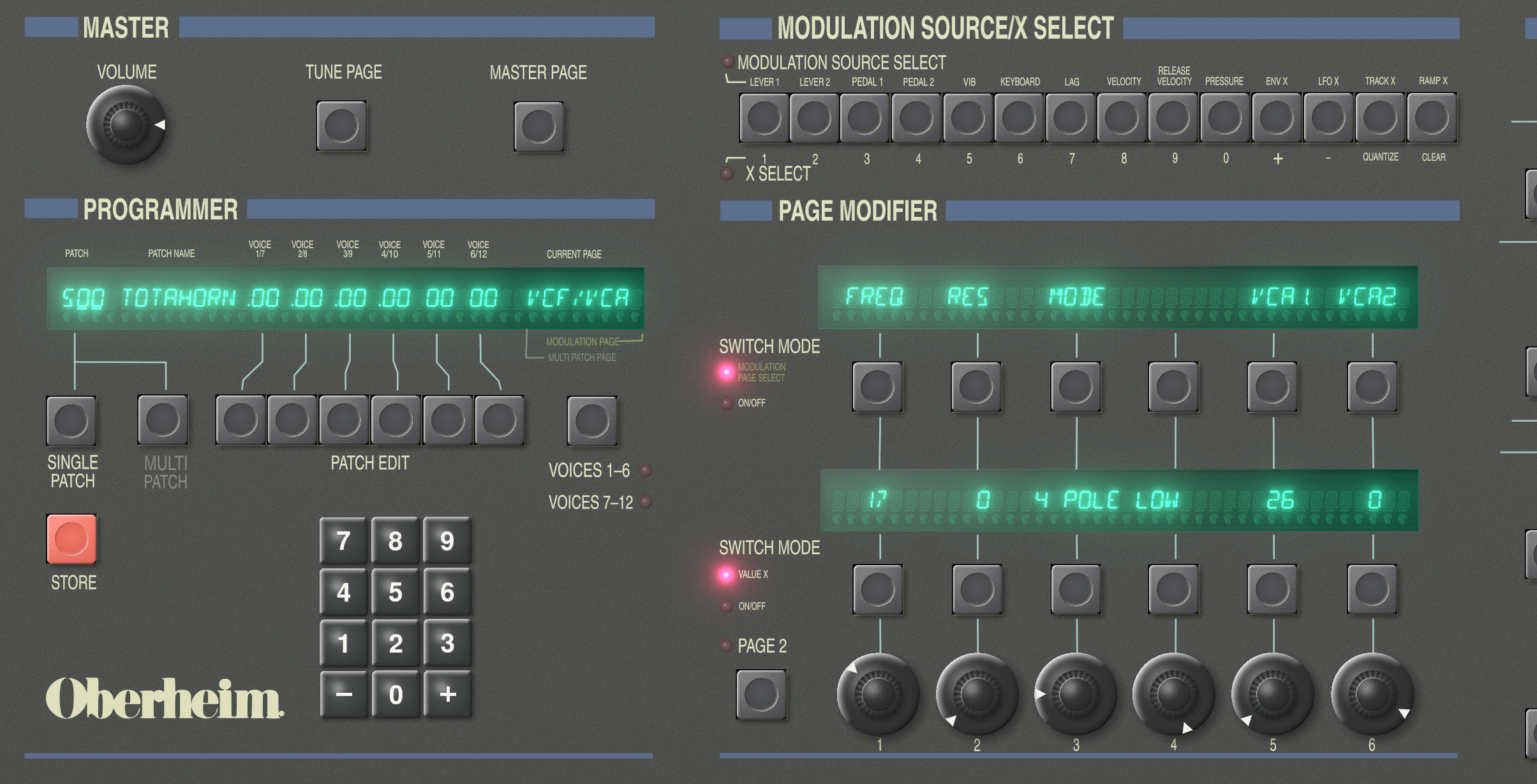The width and height of the screenshot is (1537, 784).
Task: Toggle the Modulation Source Select LED
Action: pos(727,62)
